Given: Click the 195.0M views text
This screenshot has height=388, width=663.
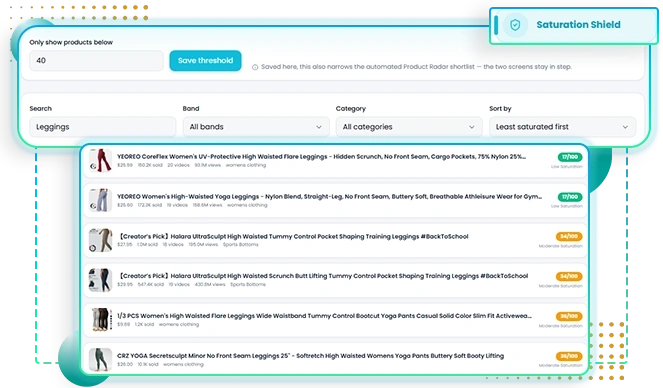Looking at the screenshot, I should coord(203,245).
